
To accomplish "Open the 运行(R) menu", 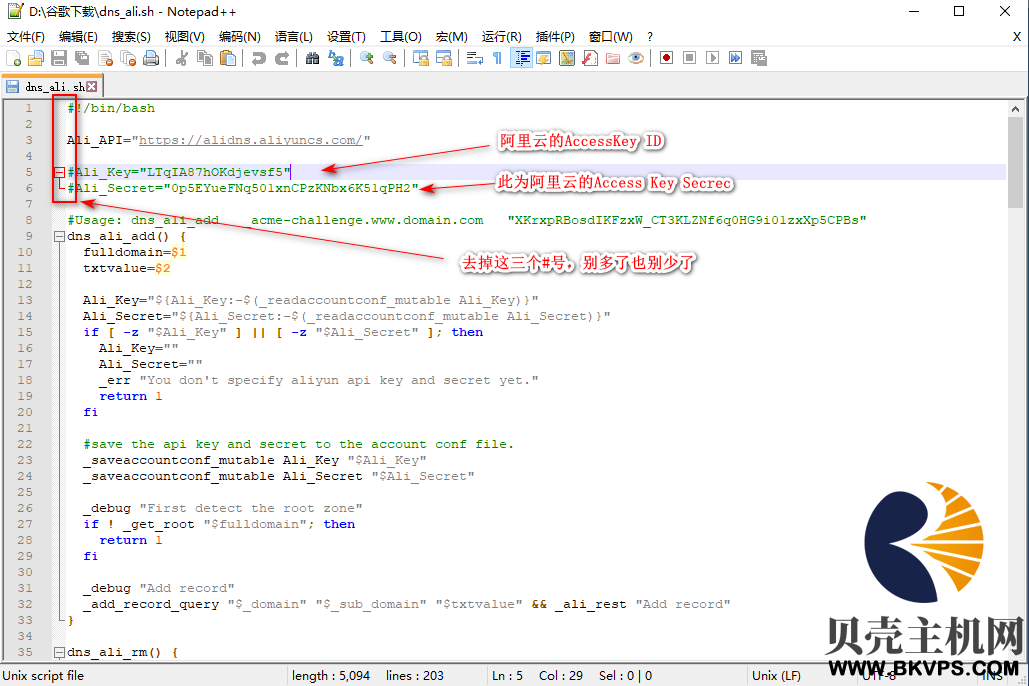I will 501,37.
